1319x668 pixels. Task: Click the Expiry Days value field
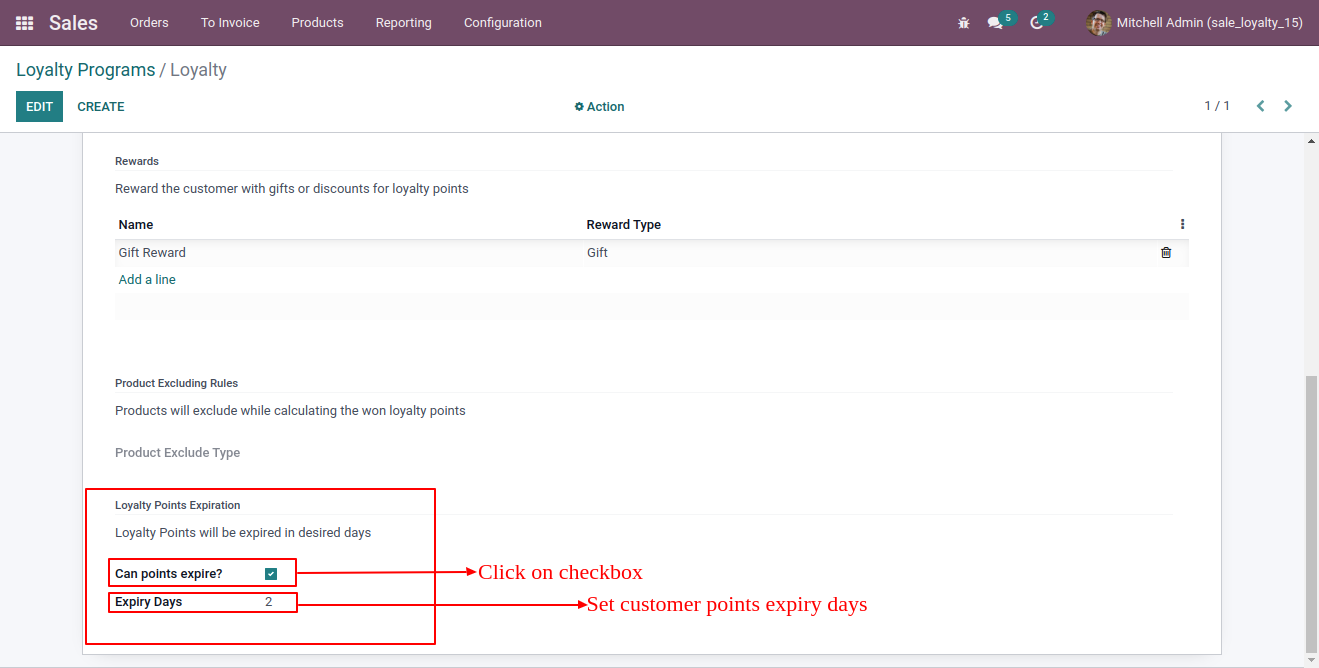pos(269,602)
